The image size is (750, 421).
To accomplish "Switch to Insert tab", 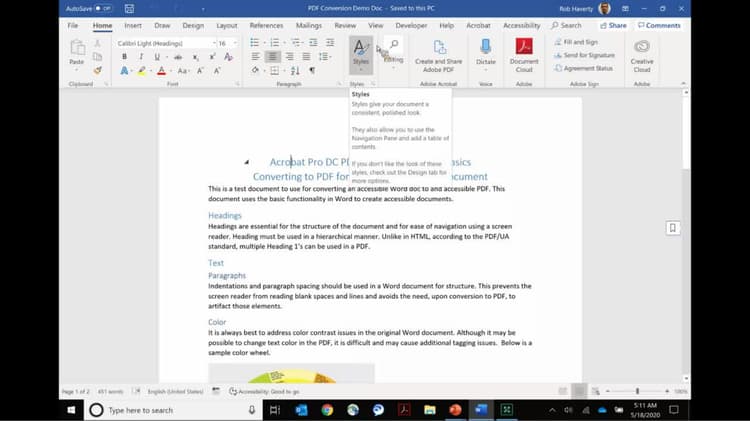I will tap(132, 25).
